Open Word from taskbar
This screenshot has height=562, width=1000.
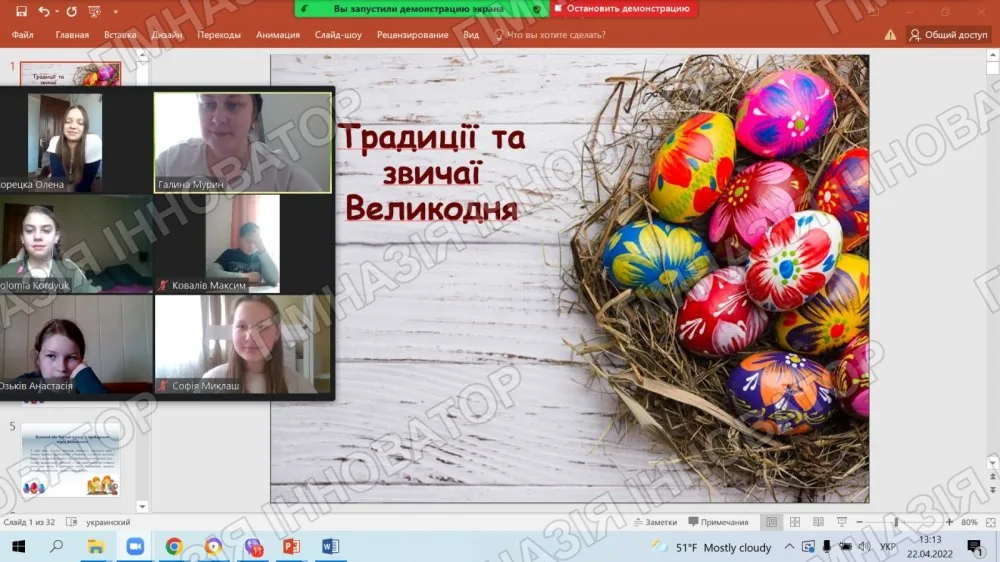tap(330, 547)
